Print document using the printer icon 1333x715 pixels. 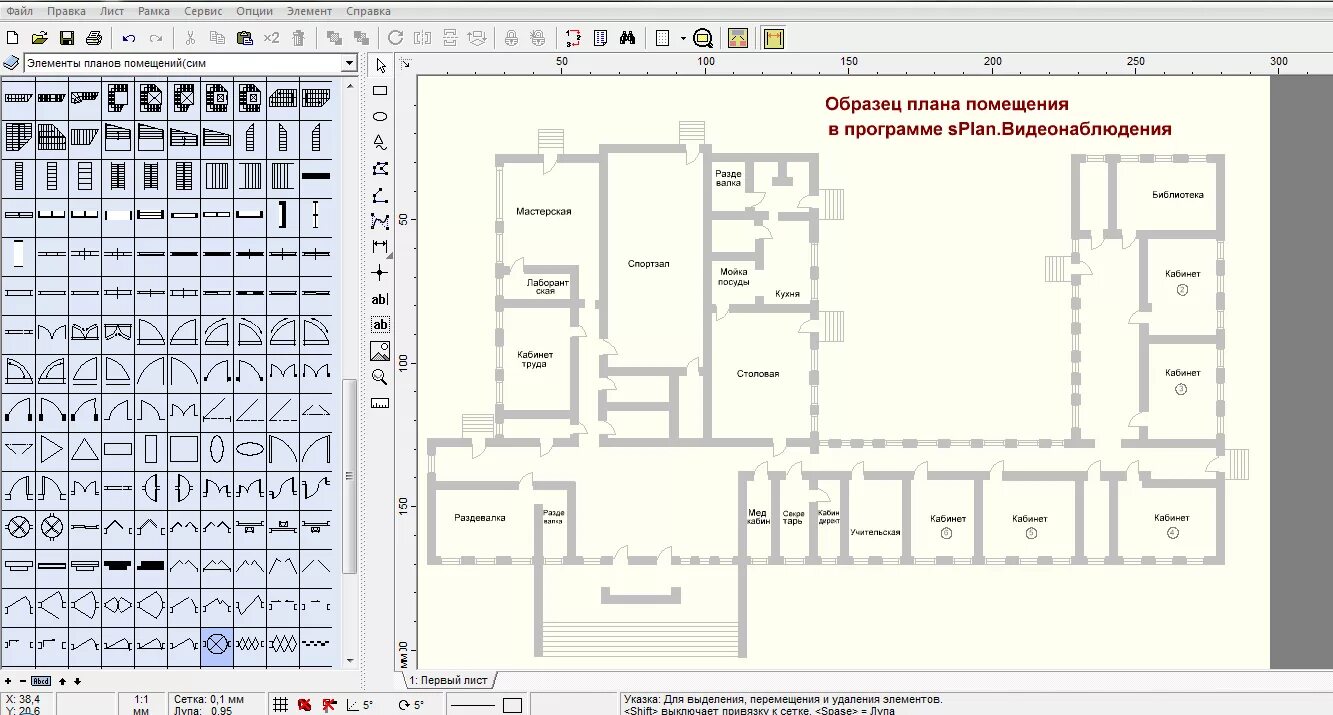tap(94, 38)
